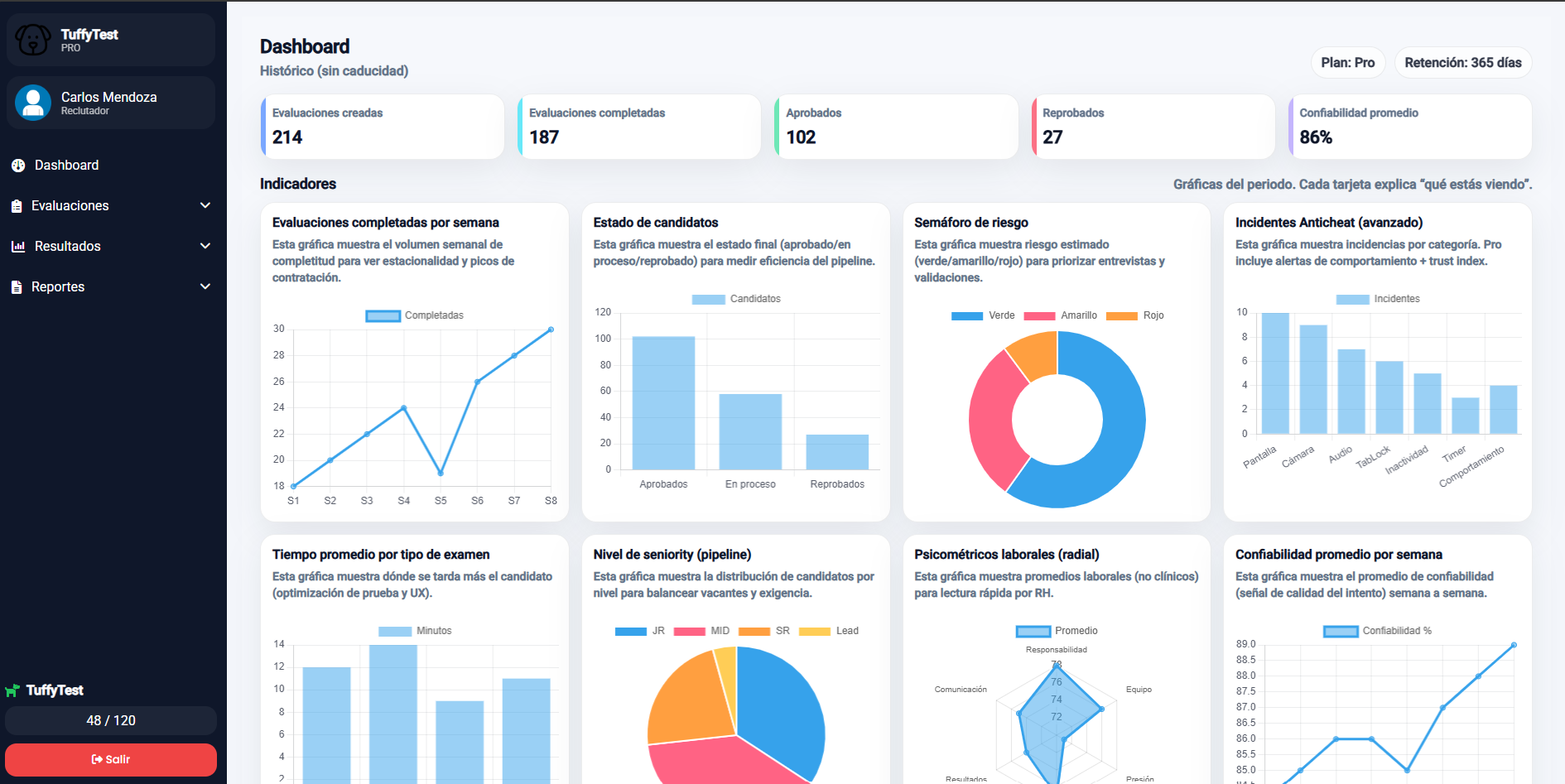Viewport: 1565px width, 784px height.
Task: Click the TuffyTest dog logo icon
Action: click(x=33, y=40)
